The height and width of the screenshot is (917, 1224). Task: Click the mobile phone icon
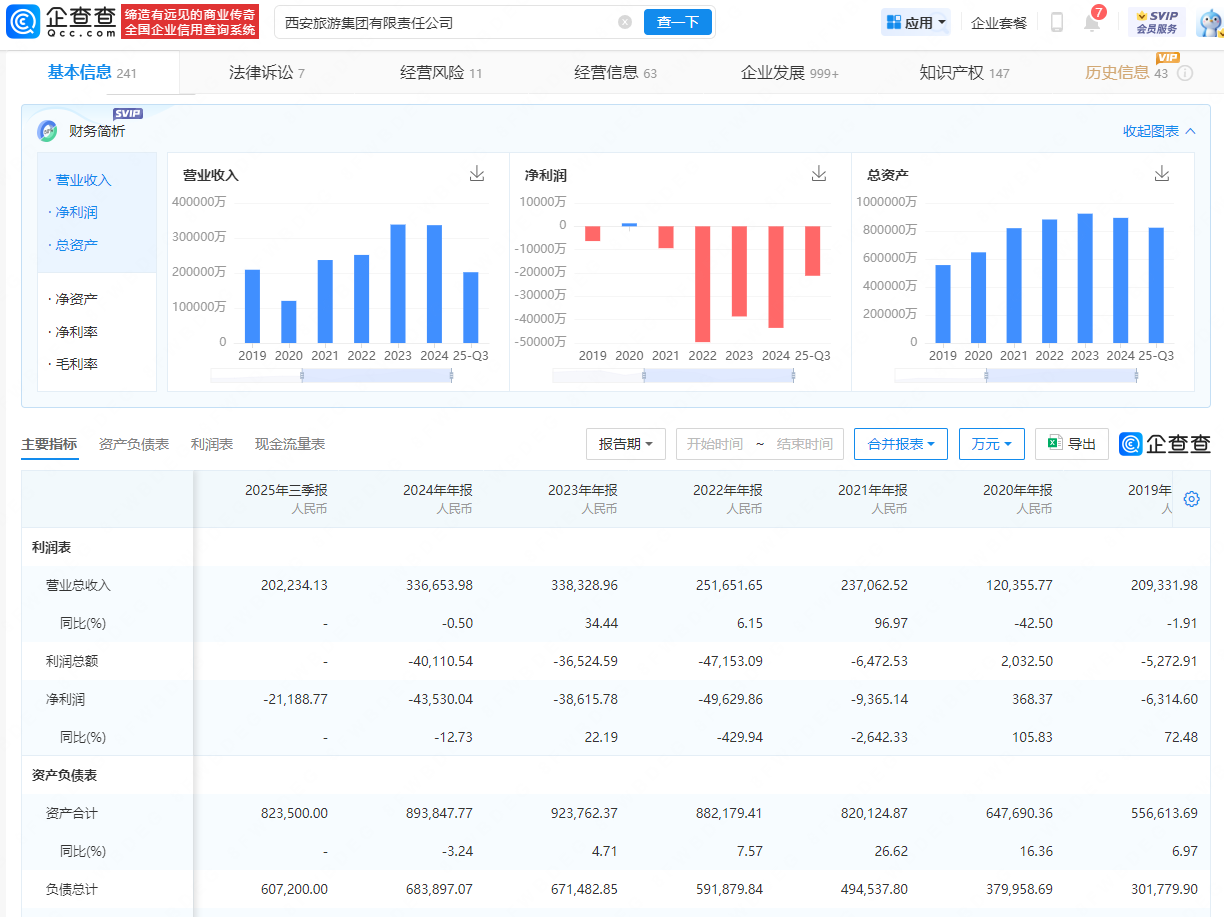[1057, 22]
